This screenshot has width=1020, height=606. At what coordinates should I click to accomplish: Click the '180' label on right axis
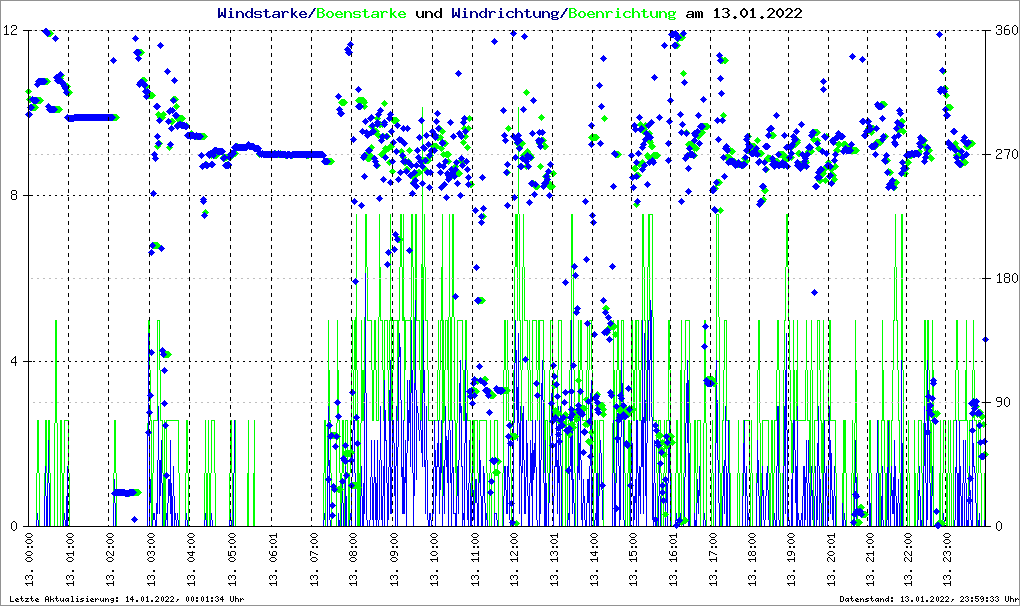(x=1003, y=279)
